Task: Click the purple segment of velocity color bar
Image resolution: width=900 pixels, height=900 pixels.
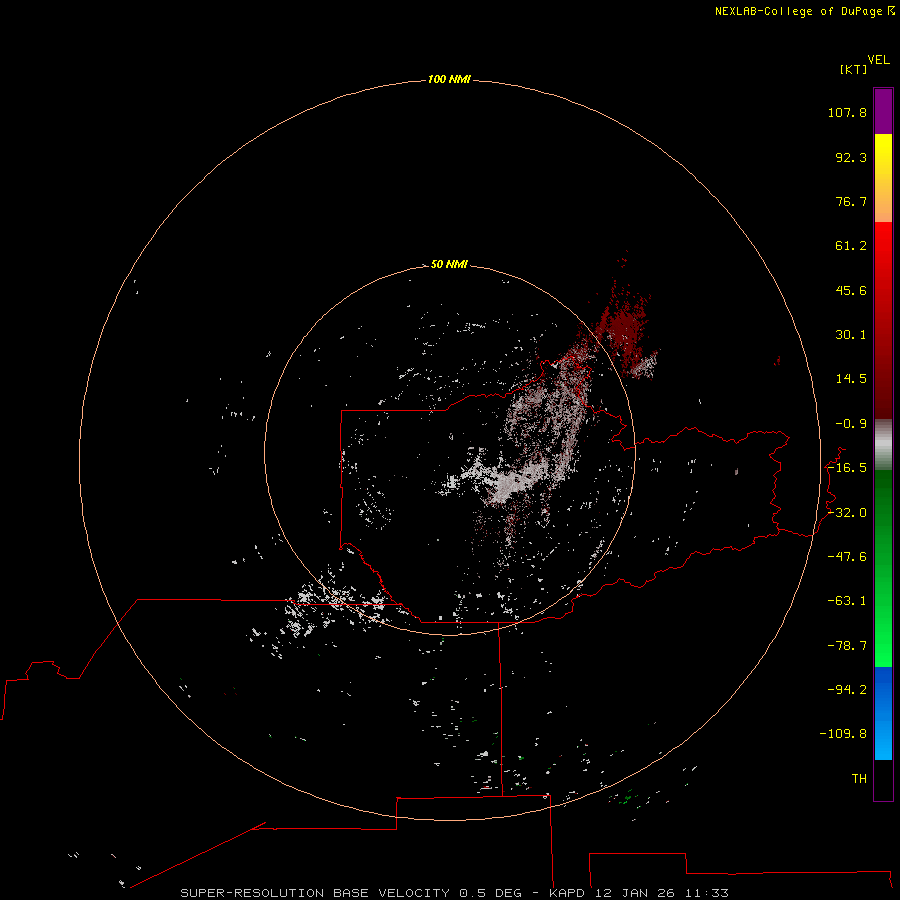Action: 883,111
